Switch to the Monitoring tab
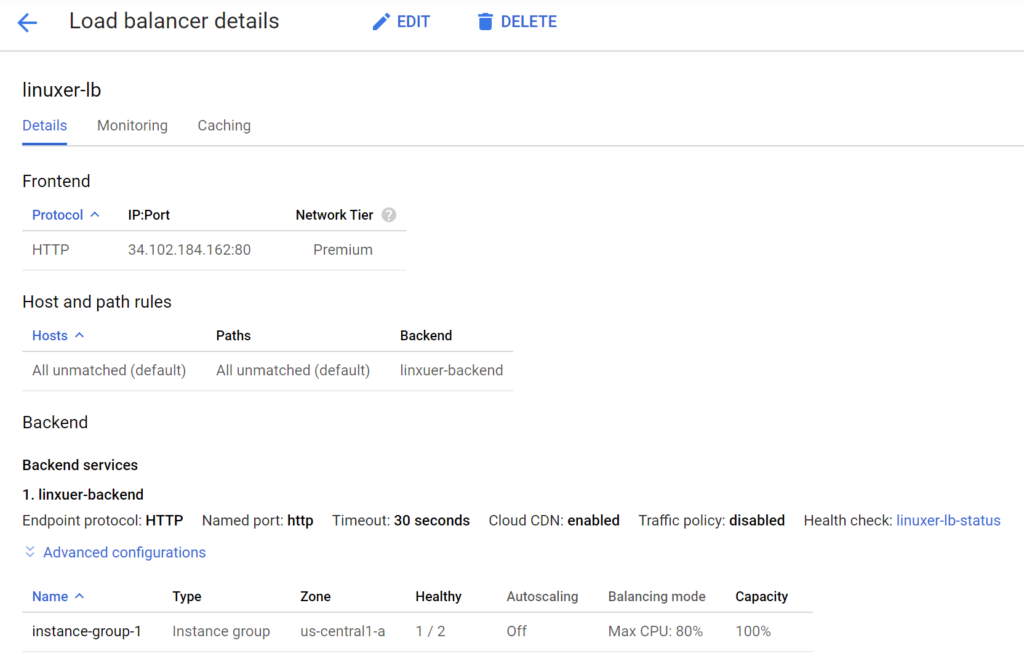 [132, 126]
